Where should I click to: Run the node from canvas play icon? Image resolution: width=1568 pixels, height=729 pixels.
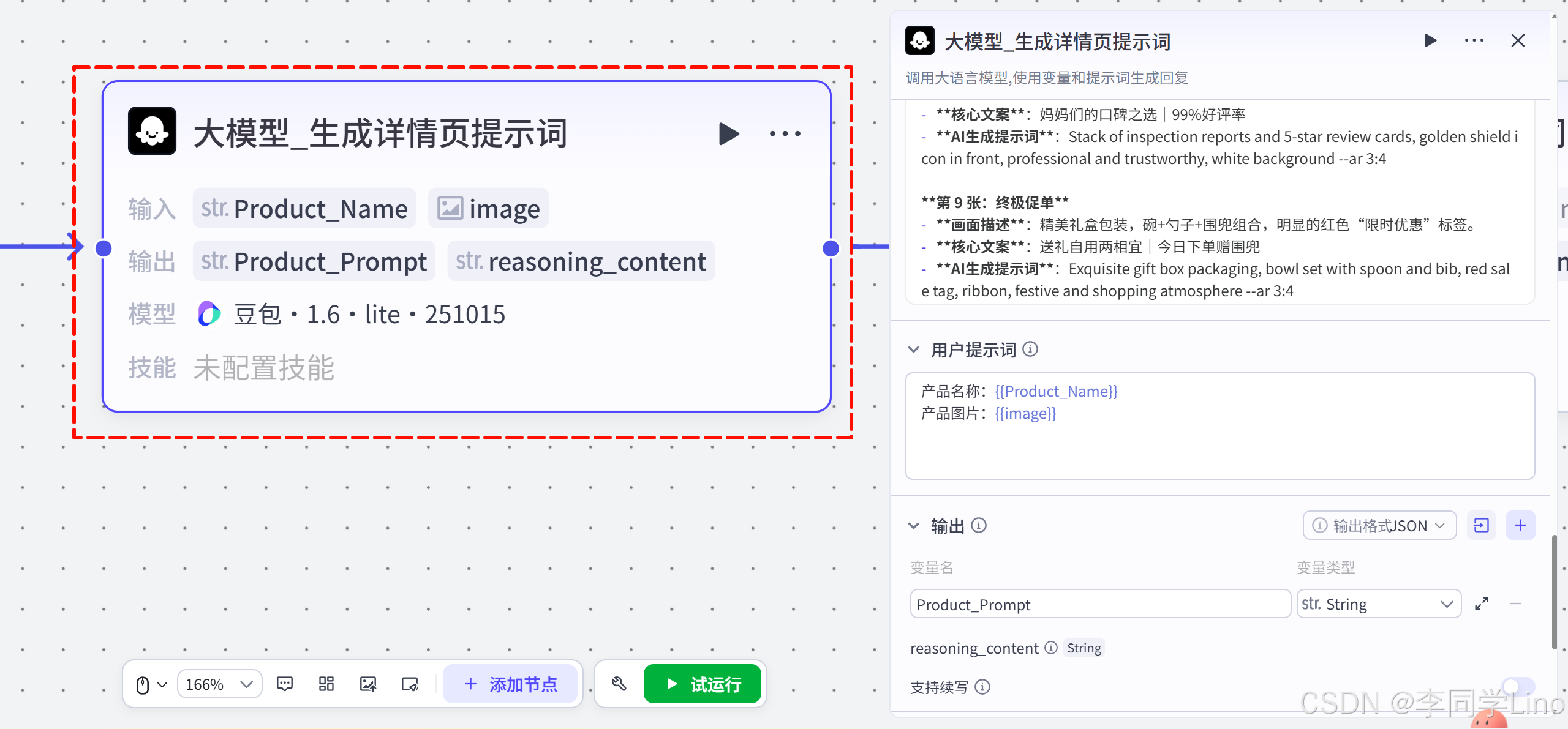728,133
